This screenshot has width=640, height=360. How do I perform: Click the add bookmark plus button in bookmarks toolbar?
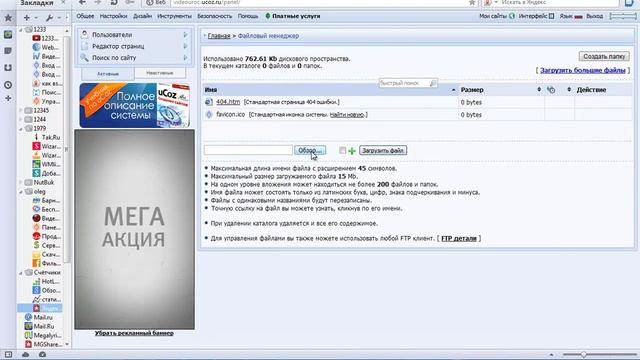pos(27,18)
